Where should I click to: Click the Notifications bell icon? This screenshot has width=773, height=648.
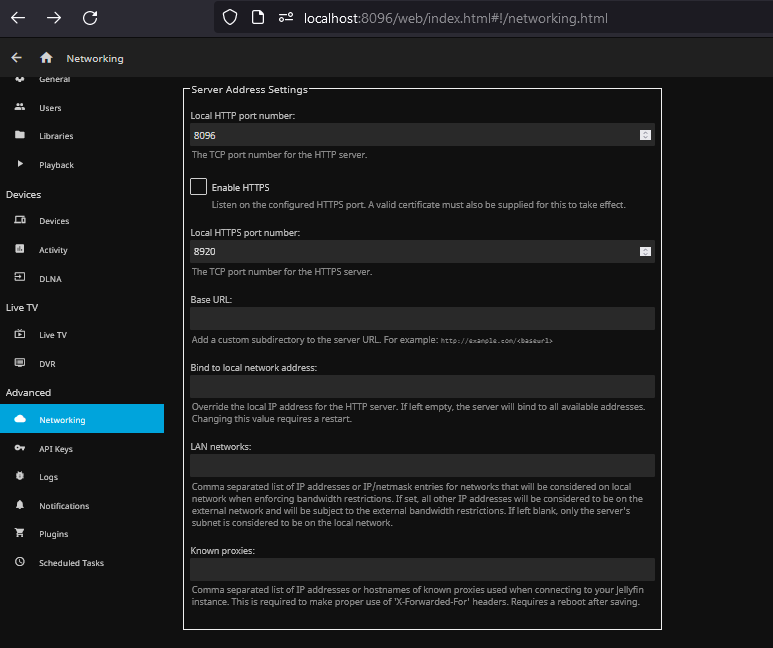point(20,506)
